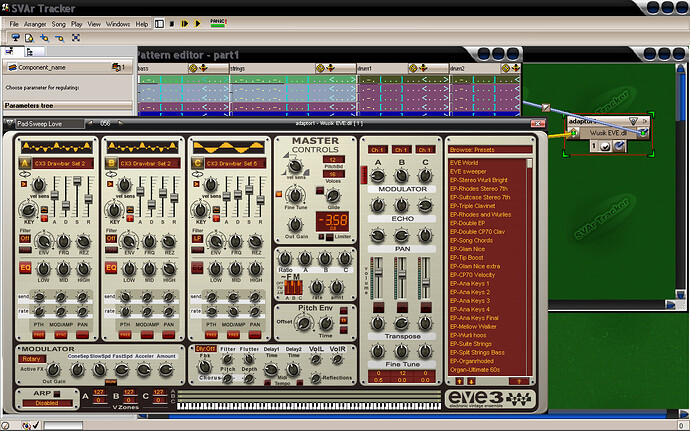Open layer A CX3 Drawbar Set 2 selector
The width and height of the screenshot is (690, 431).
[x=63, y=163]
